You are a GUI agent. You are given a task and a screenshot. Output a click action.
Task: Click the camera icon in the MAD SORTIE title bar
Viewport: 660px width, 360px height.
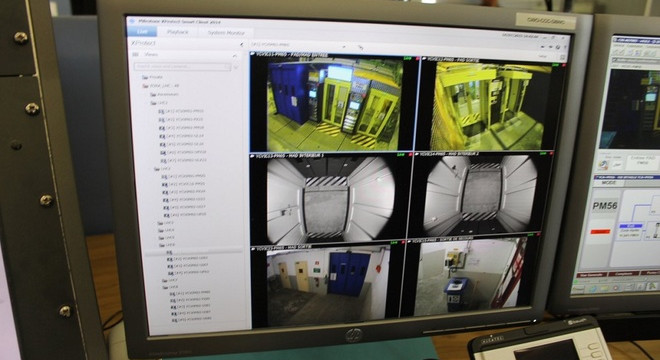[253, 248]
